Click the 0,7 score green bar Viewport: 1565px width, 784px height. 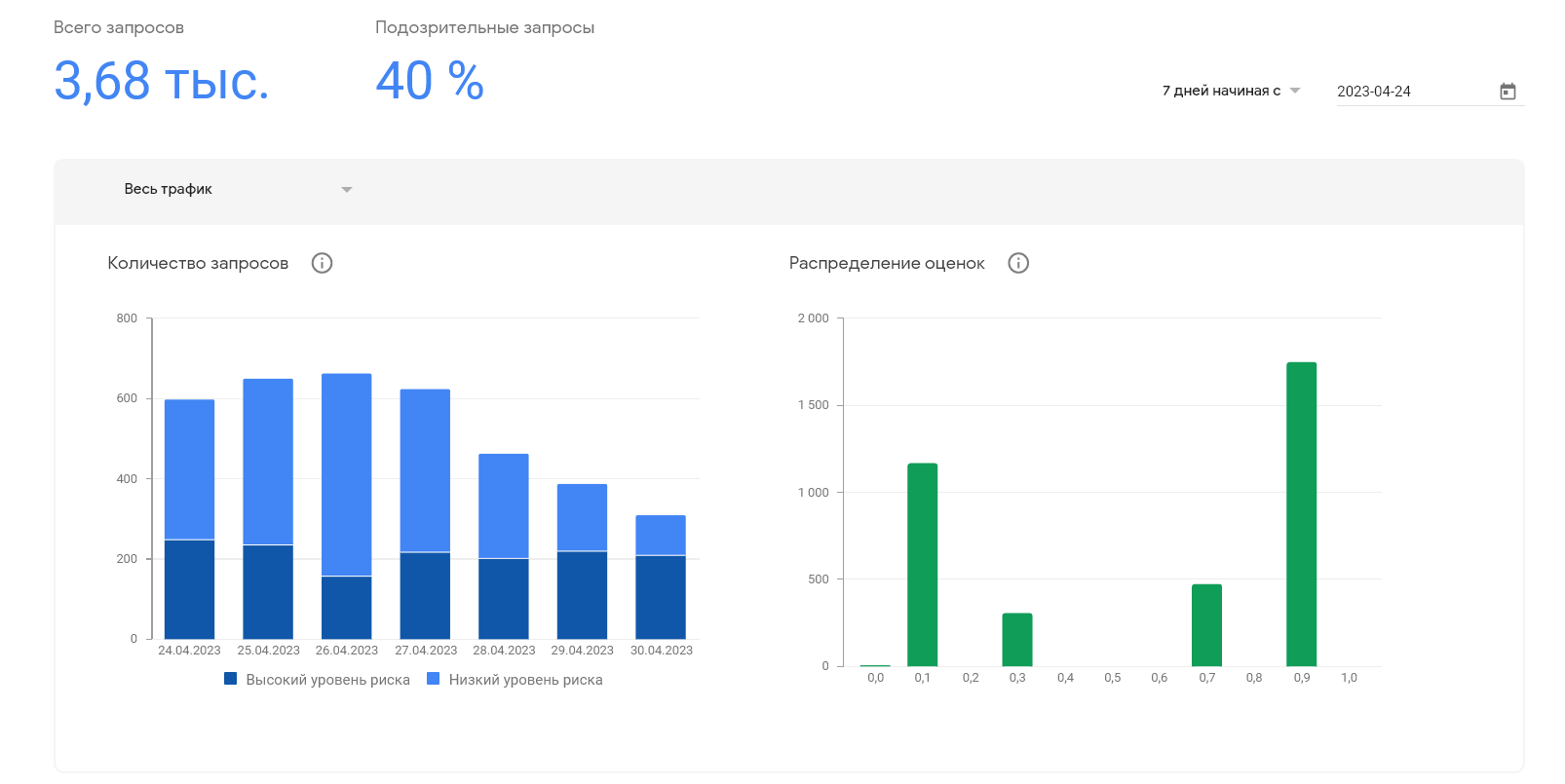tap(1206, 624)
